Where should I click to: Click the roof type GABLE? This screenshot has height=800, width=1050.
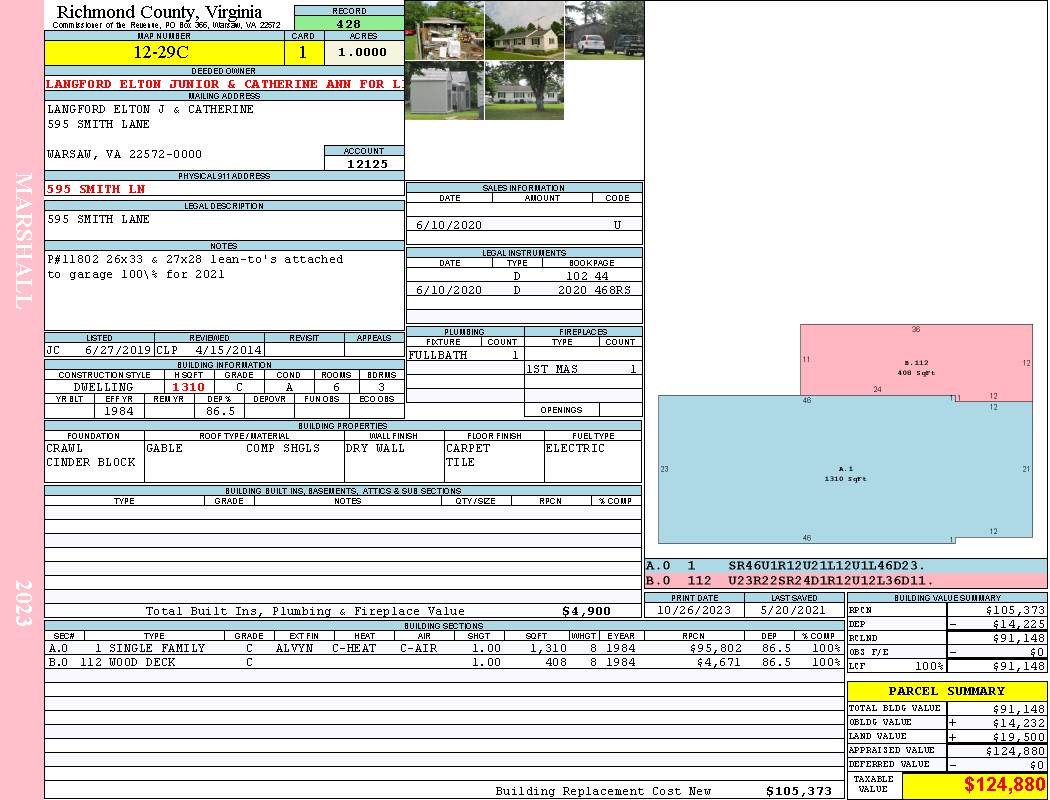pos(165,448)
